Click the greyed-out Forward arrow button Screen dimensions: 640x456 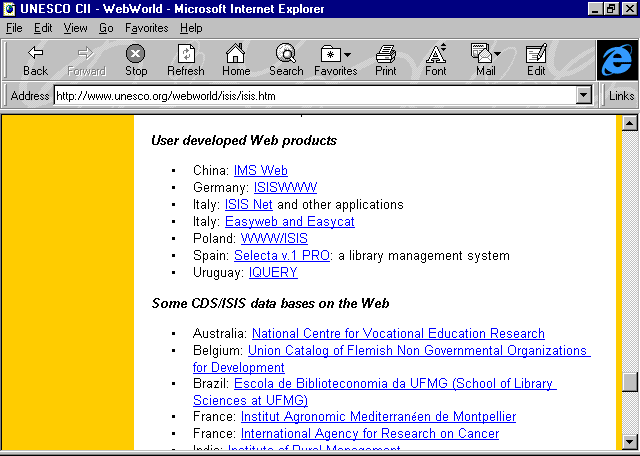pos(86,60)
